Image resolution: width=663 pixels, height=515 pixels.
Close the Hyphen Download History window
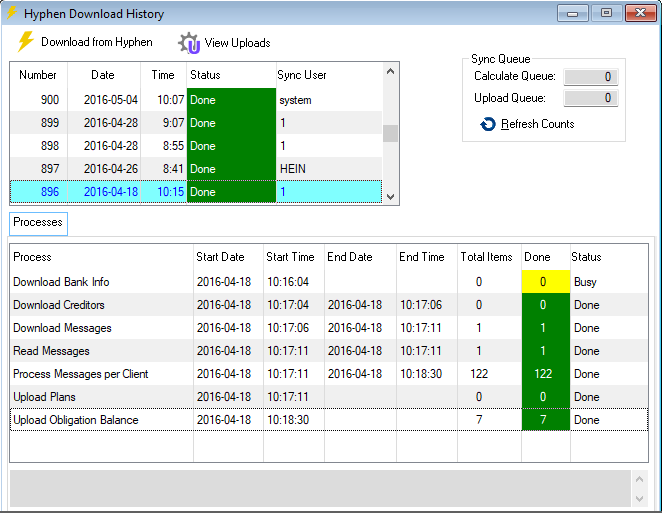(x=641, y=13)
